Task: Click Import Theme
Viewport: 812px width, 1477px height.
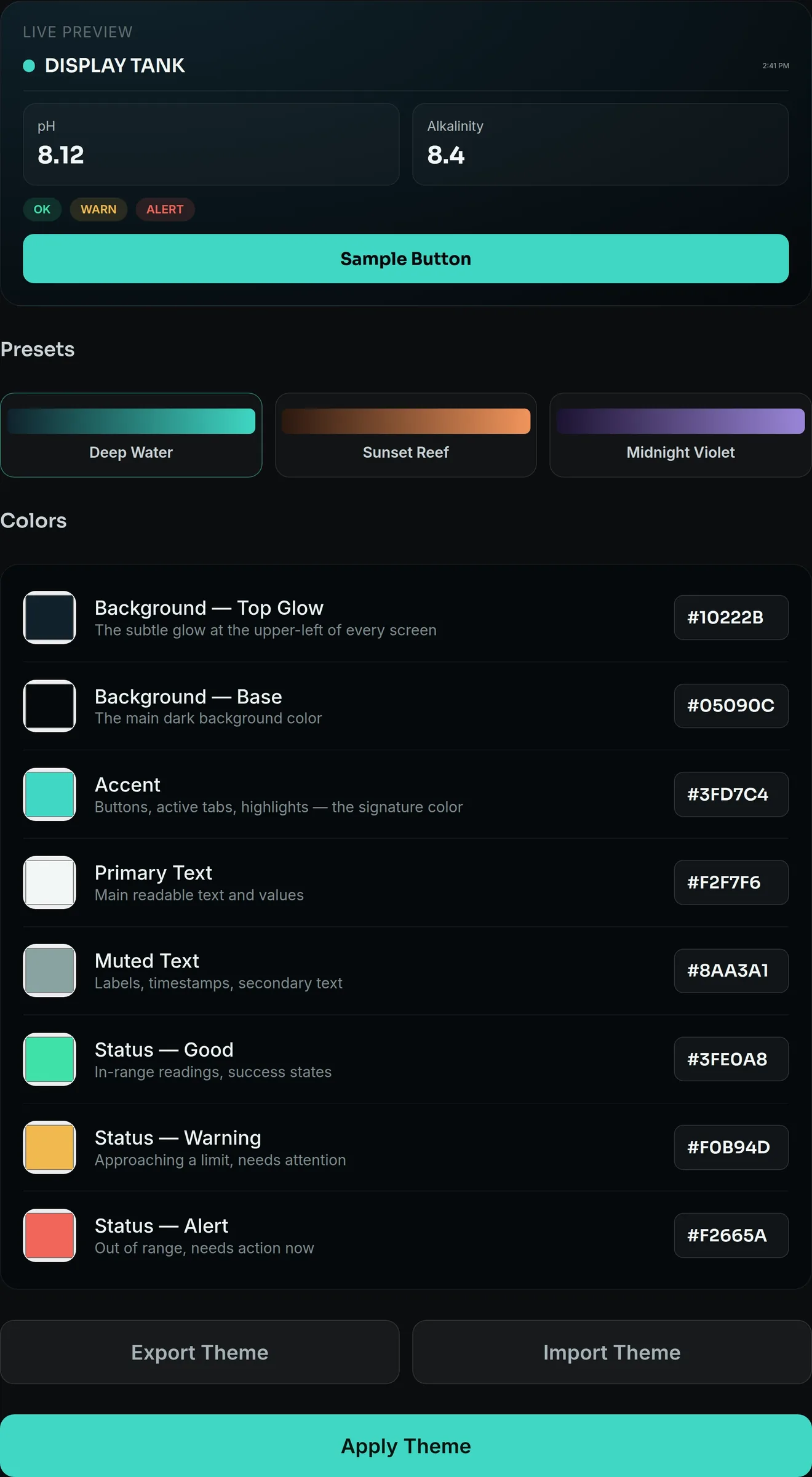Action: click(x=612, y=1352)
